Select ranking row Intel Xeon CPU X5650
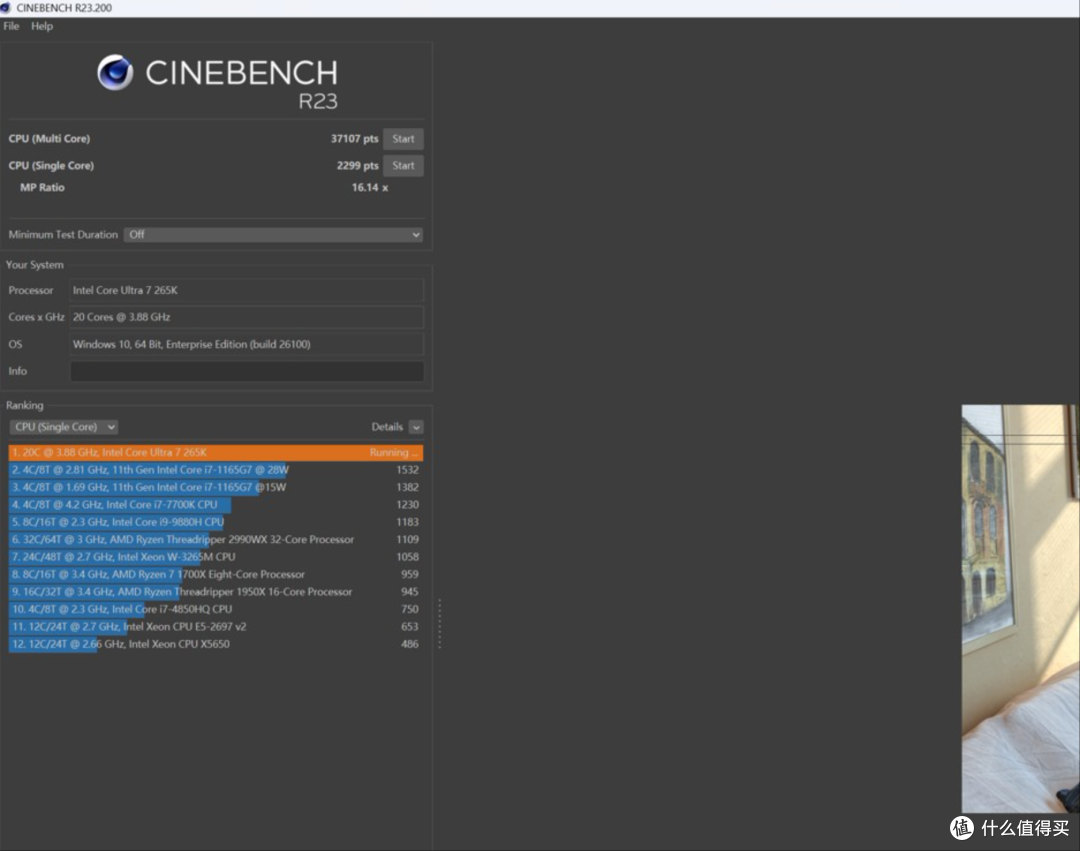This screenshot has height=851, width=1080. point(216,644)
